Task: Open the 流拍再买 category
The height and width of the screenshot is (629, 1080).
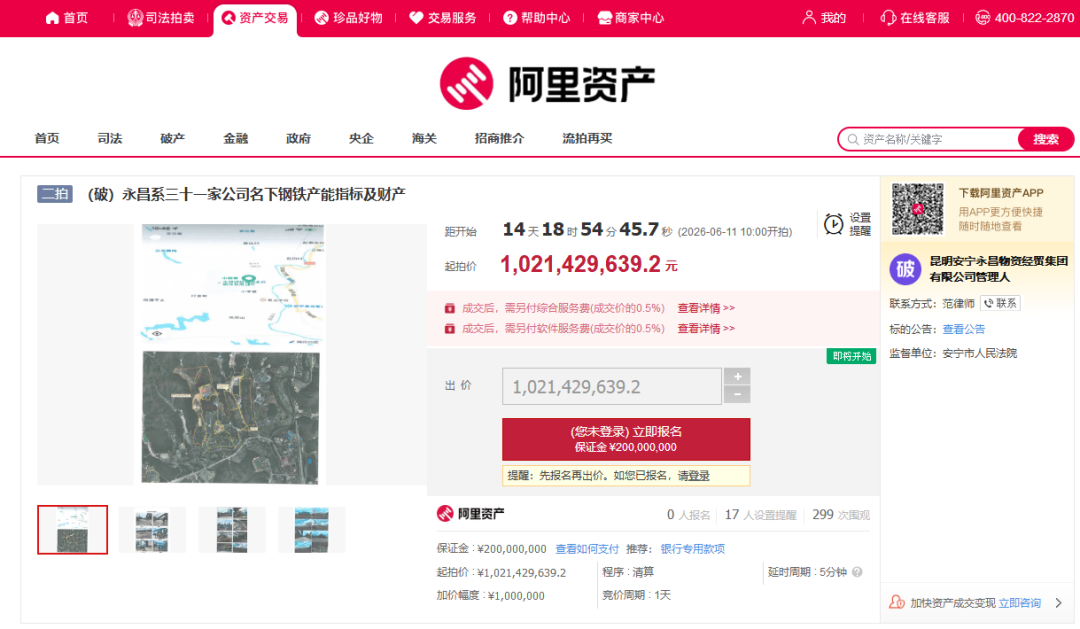Action: coord(587,138)
